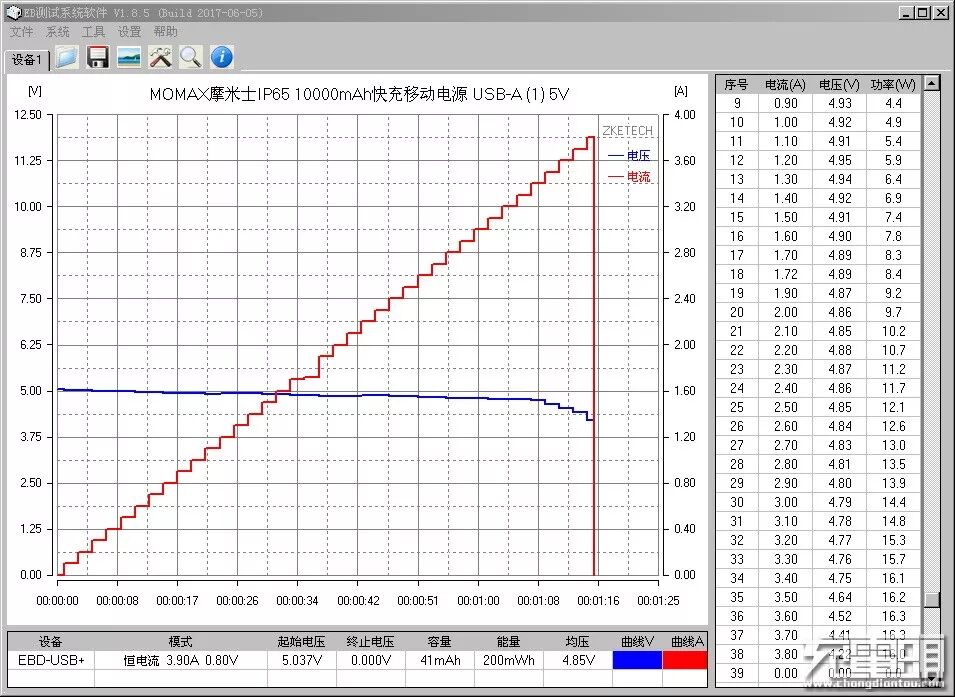Click the 电流 legend entry

point(630,177)
